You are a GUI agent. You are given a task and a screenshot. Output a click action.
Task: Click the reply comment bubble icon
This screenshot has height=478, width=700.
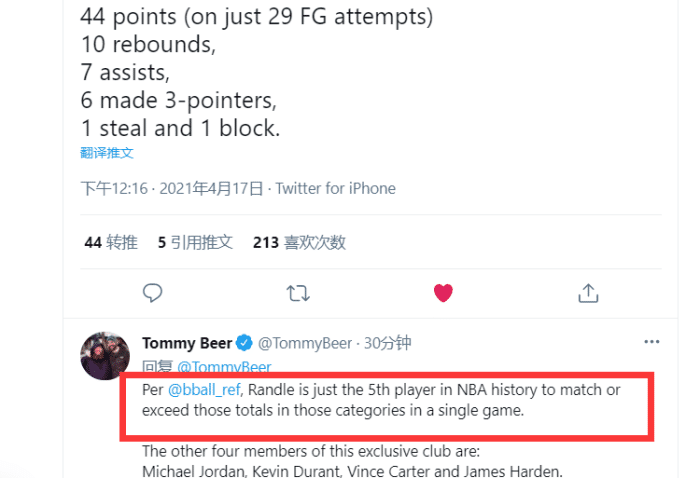[153, 293]
